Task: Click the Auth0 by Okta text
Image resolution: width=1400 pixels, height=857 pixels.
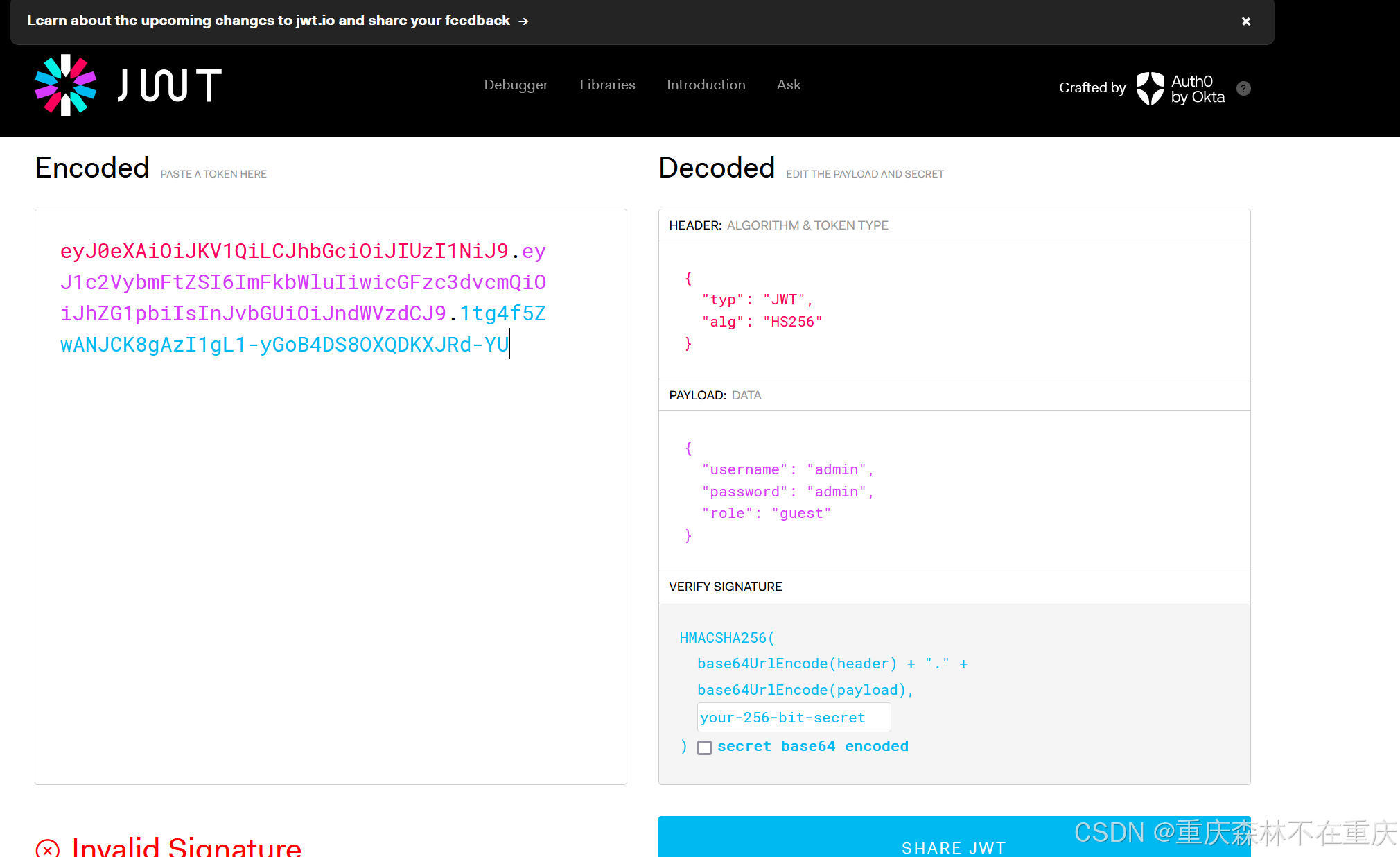Action: [x=1197, y=89]
